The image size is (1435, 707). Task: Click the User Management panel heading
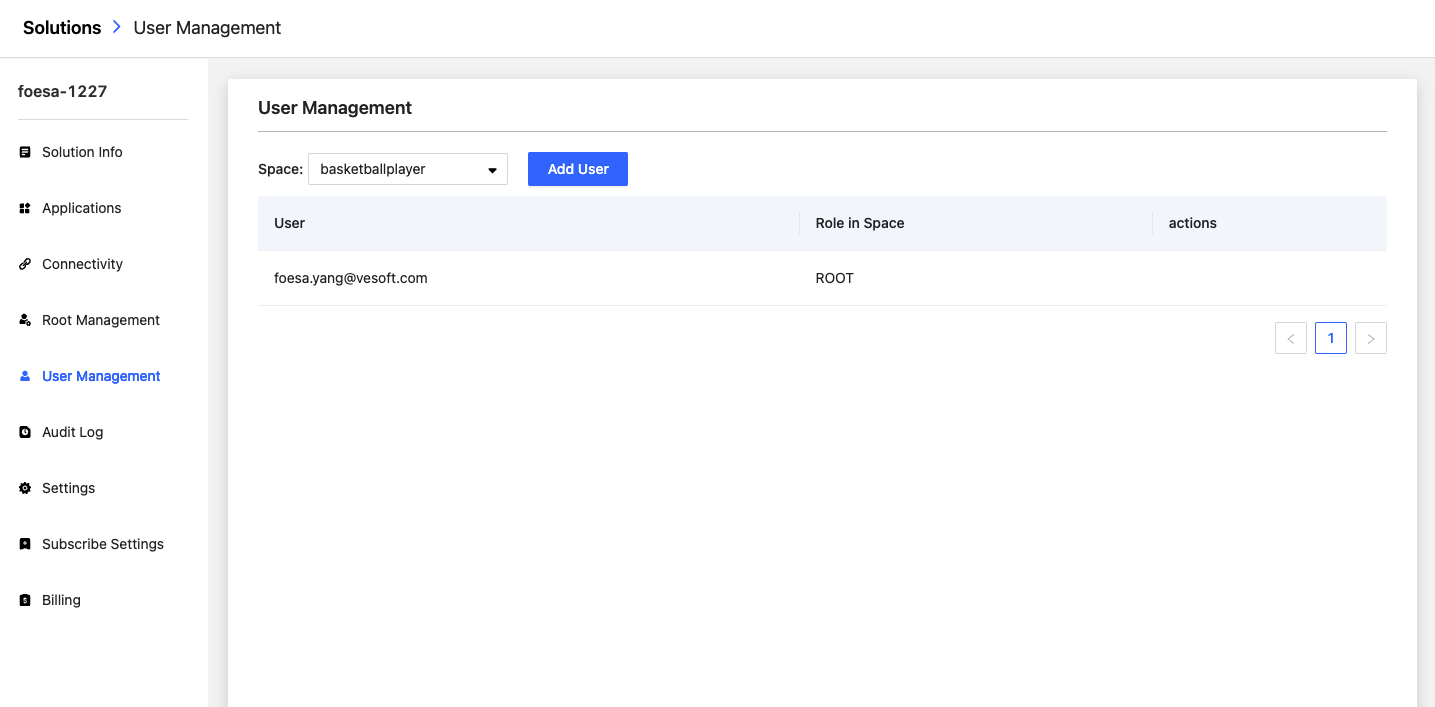point(335,108)
